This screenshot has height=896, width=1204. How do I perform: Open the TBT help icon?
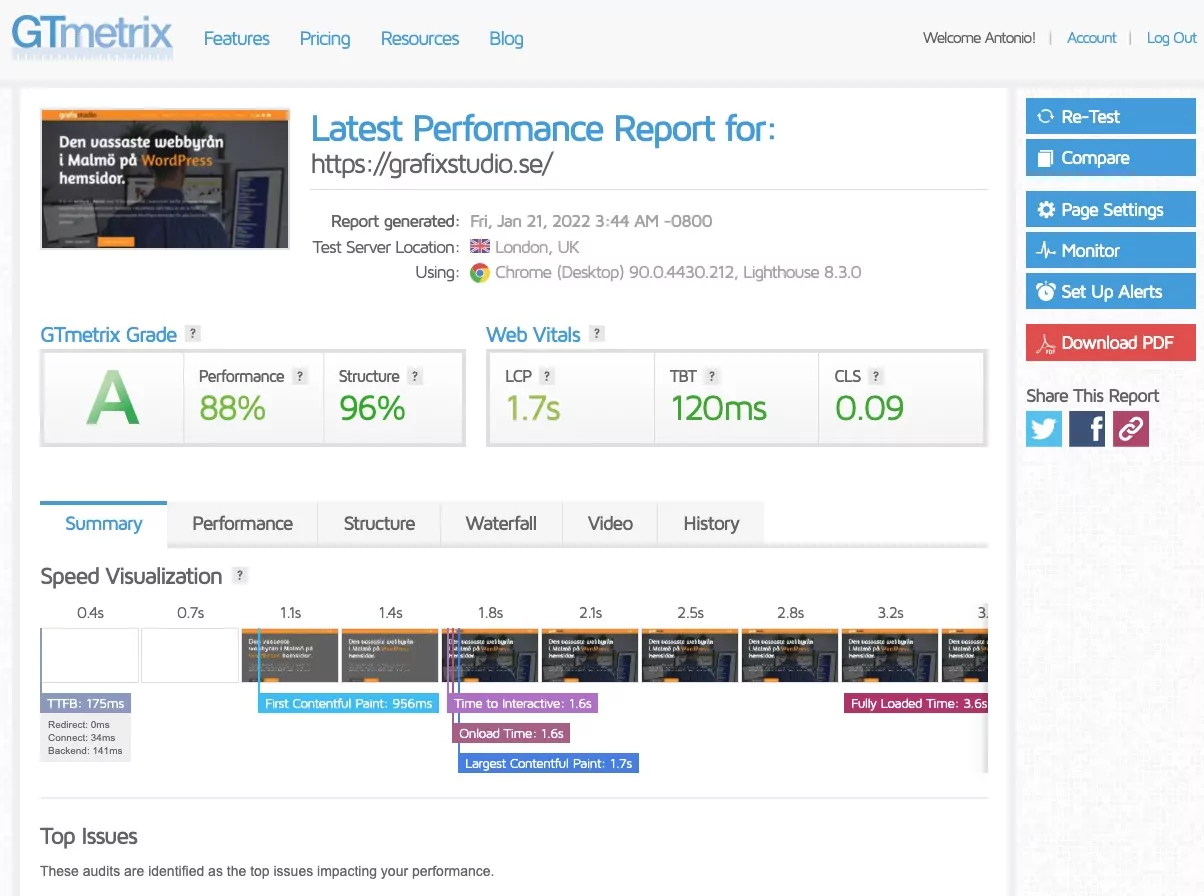pos(712,376)
